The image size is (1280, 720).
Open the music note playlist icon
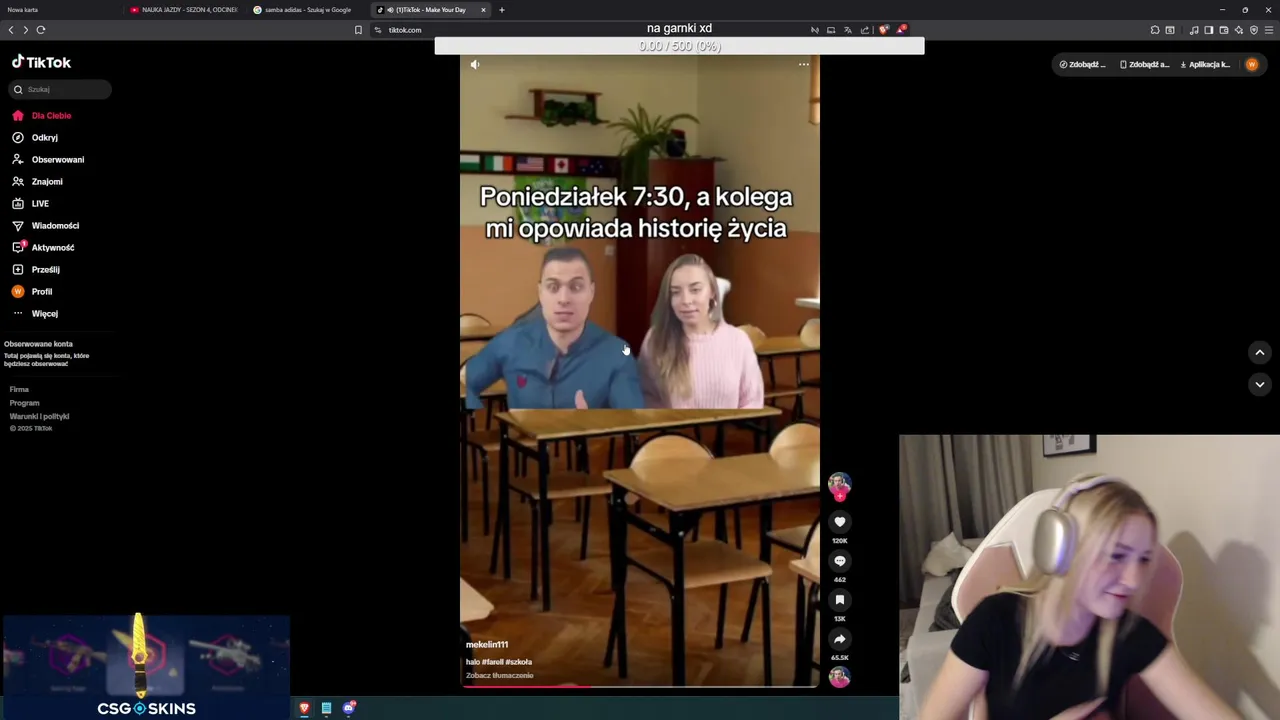click(1193, 30)
